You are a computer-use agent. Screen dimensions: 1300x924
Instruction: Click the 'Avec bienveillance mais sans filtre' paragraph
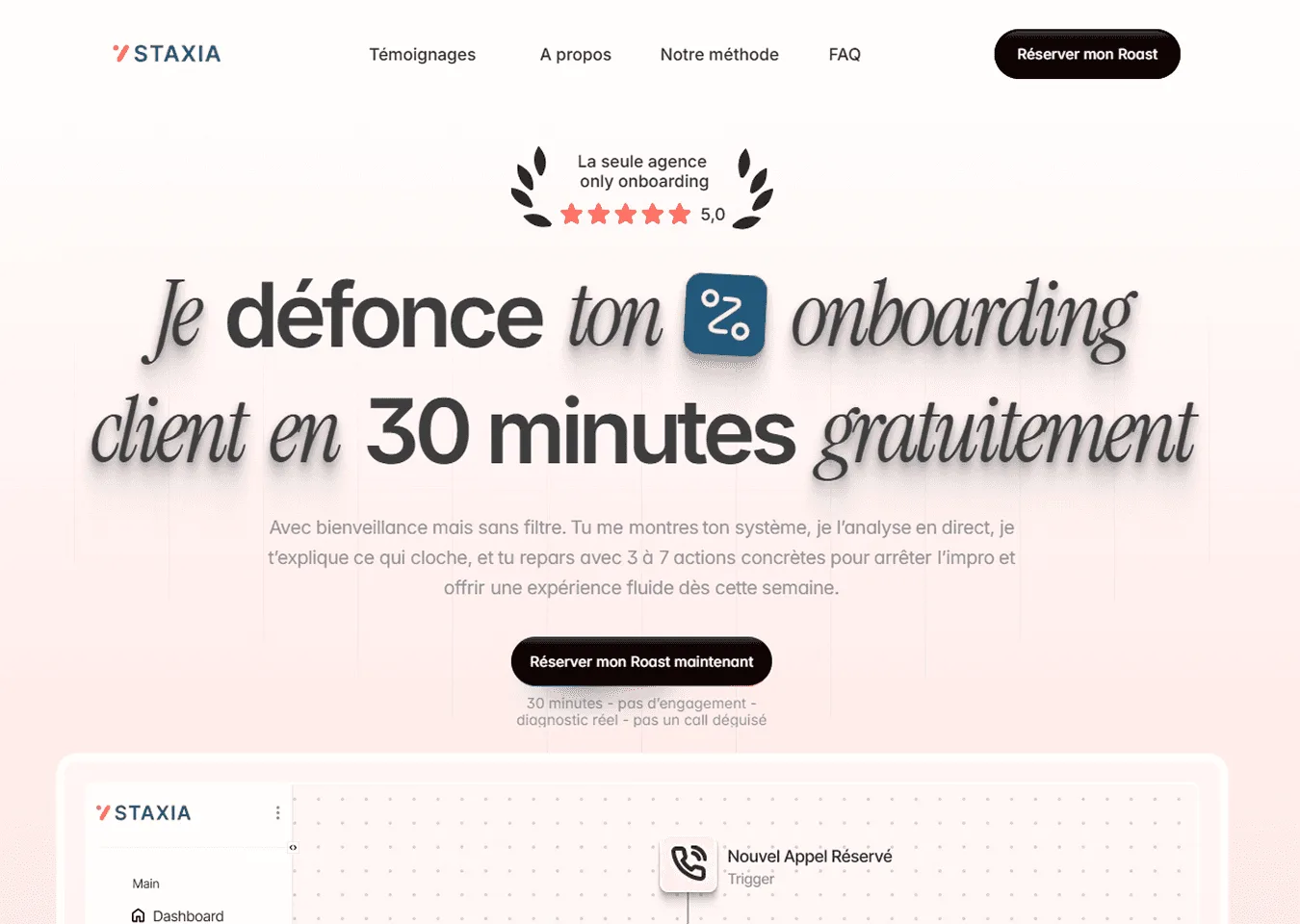[x=641, y=557]
